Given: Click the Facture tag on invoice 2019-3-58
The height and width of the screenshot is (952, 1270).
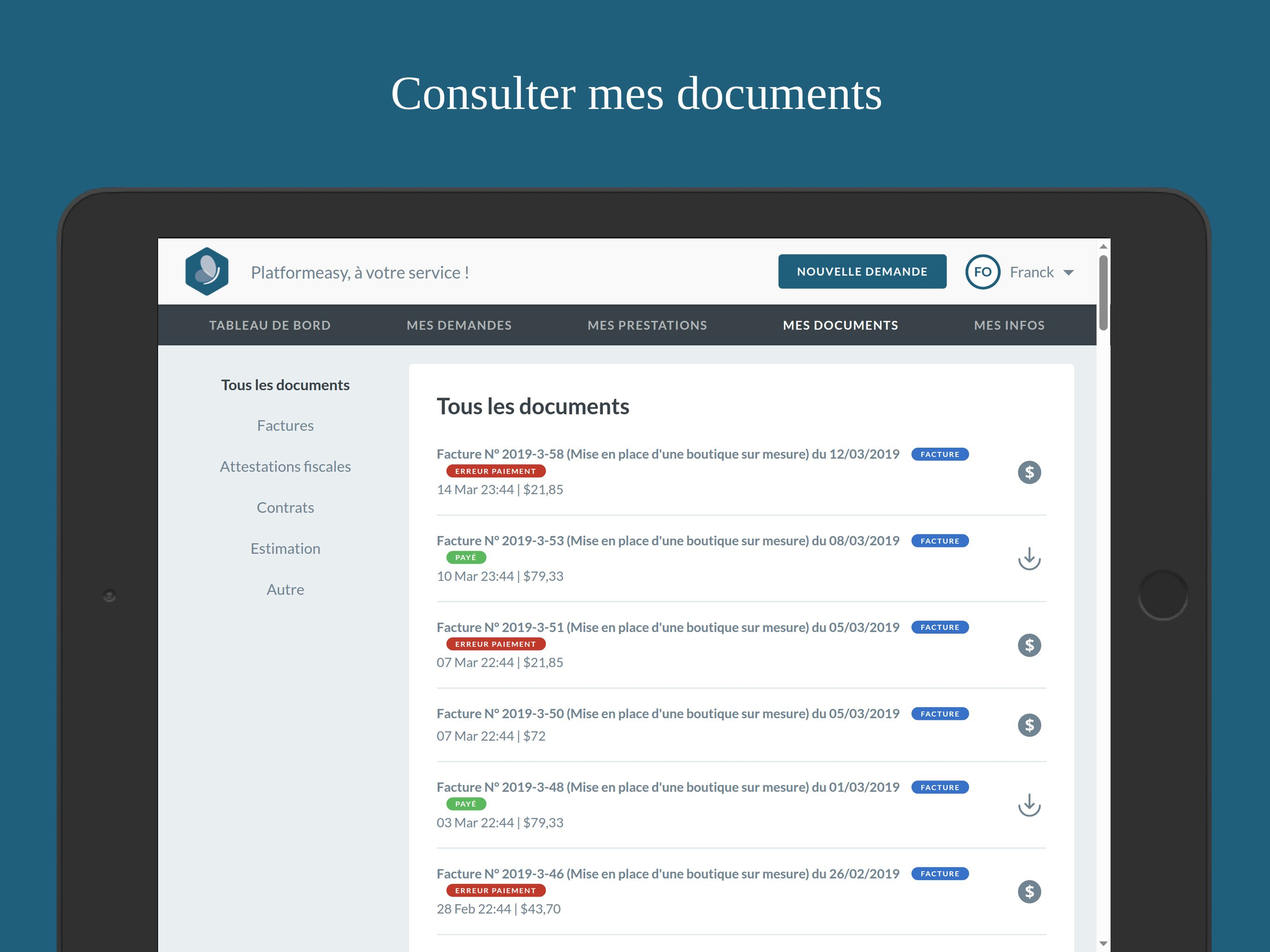Looking at the screenshot, I should tap(940, 454).
